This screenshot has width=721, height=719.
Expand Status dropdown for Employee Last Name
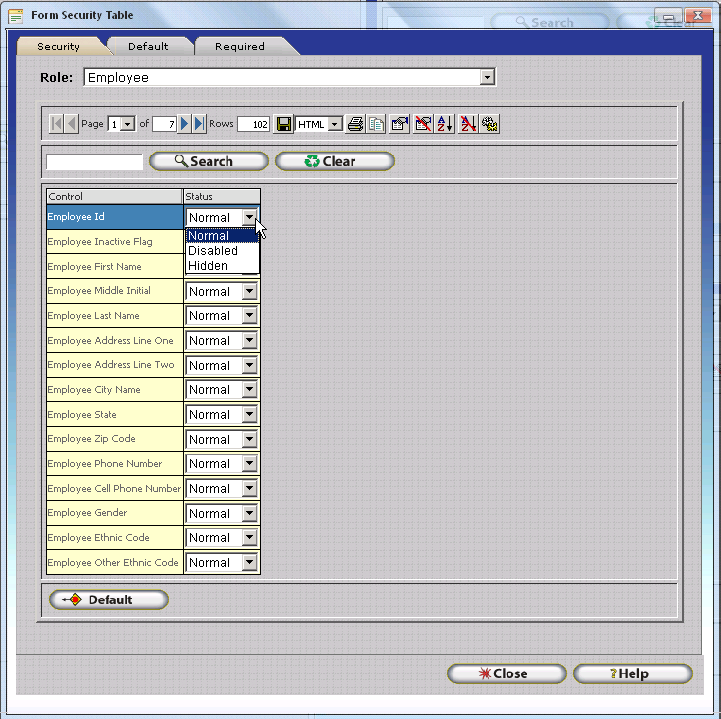tap(249, 316)
